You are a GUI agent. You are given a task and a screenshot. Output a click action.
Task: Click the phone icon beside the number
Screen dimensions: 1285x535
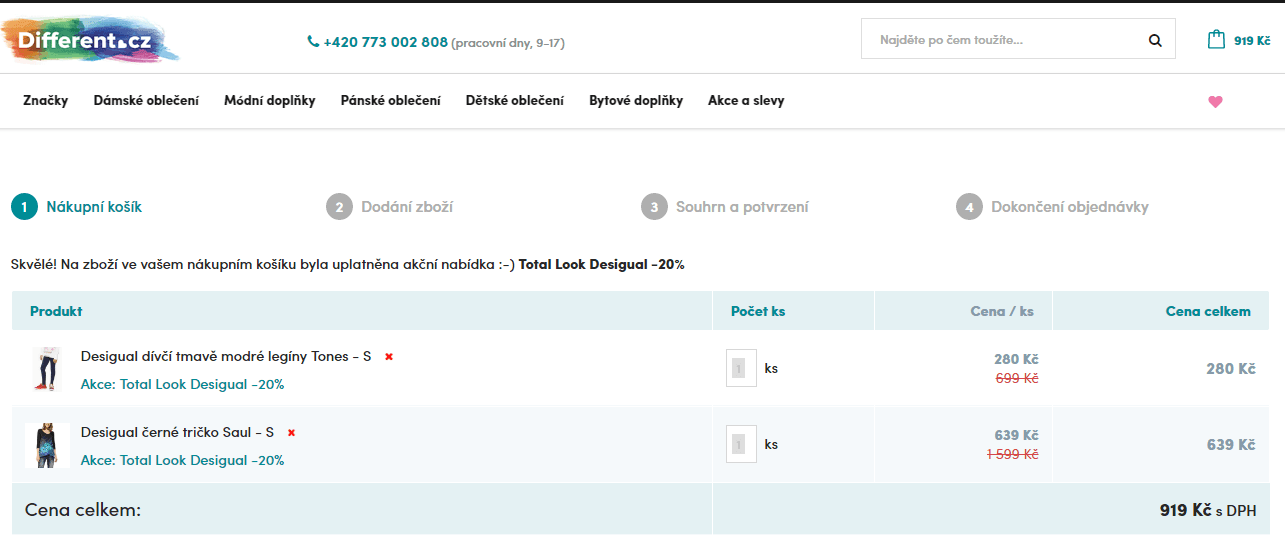313,42
